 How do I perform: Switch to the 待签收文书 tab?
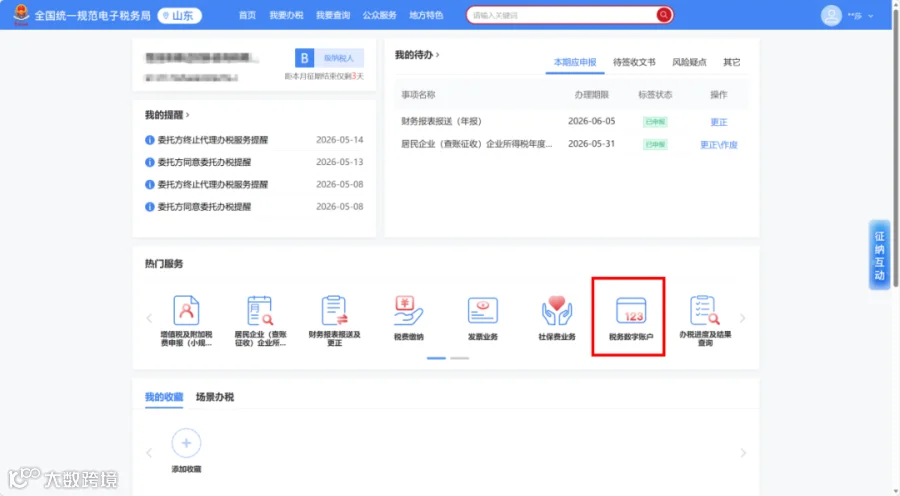point(634,62)
